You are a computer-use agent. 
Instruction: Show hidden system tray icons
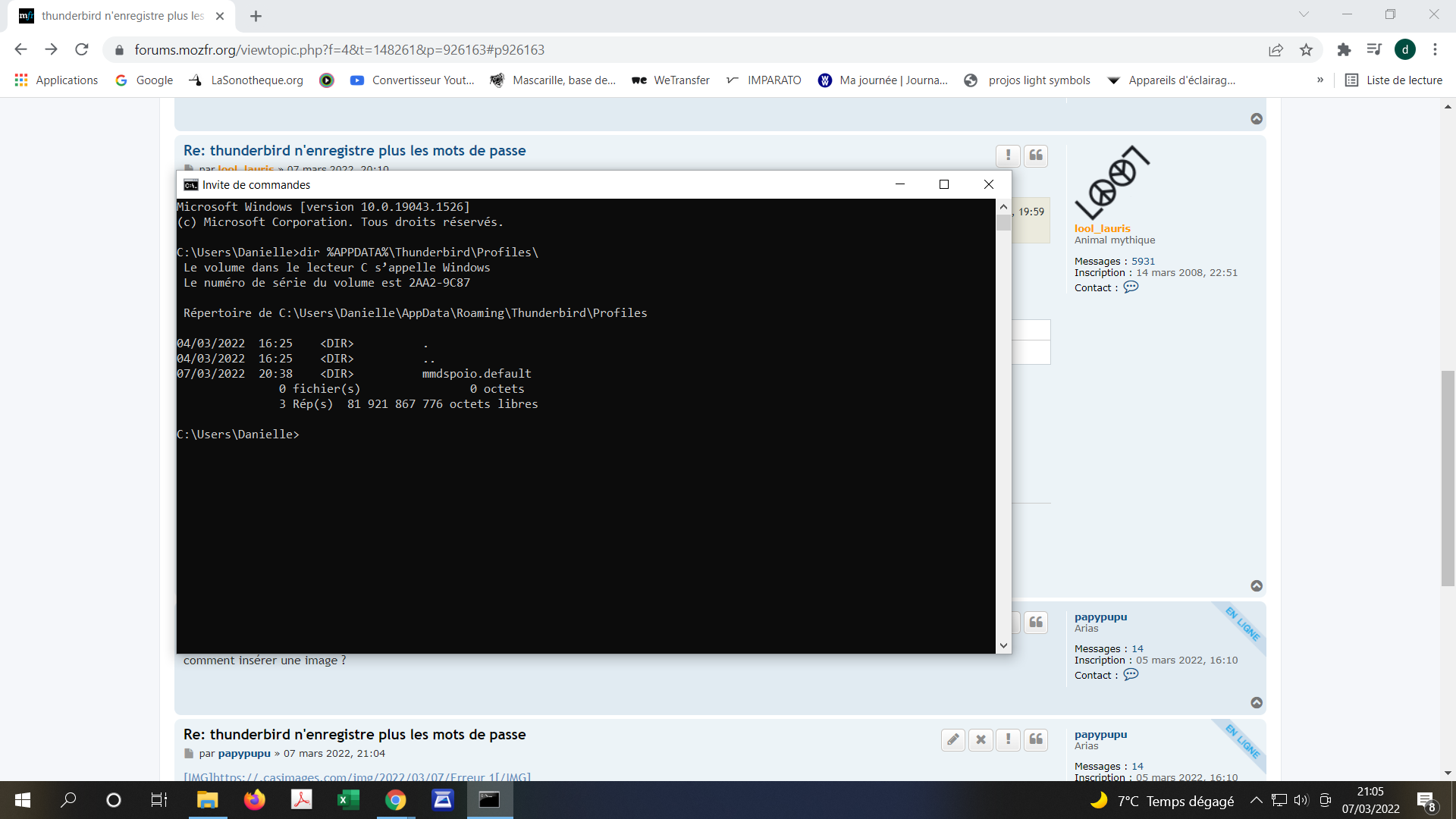tap(1256, 800)
